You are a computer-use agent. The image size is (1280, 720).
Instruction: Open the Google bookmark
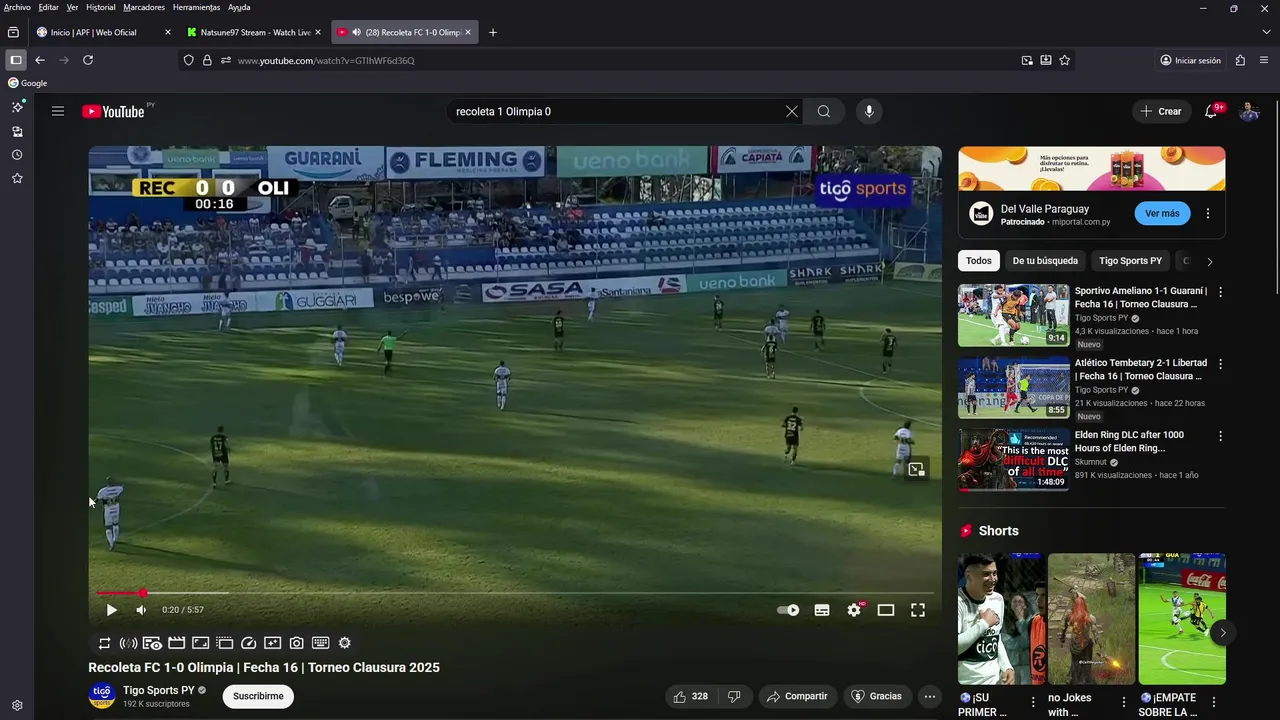coord(28,83)
